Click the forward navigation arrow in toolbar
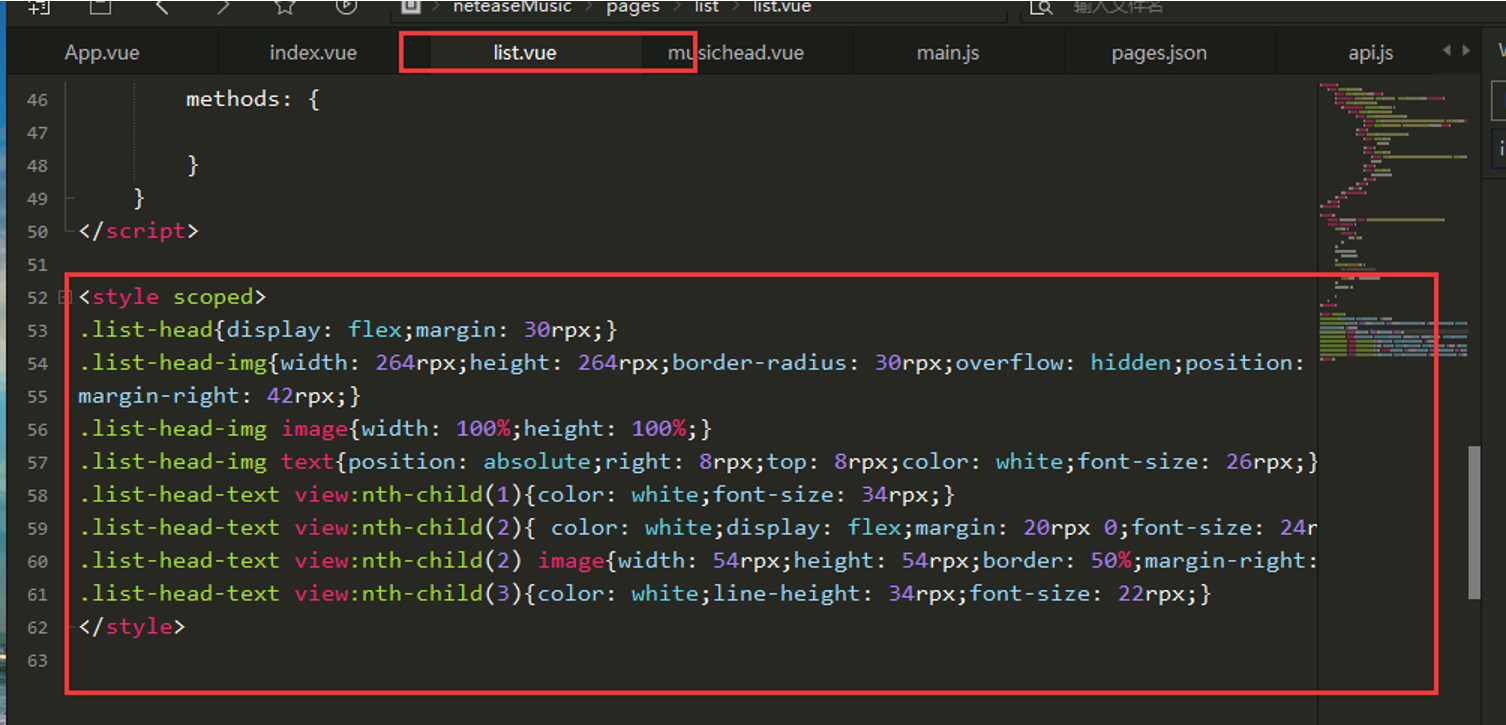 point(223,7)
